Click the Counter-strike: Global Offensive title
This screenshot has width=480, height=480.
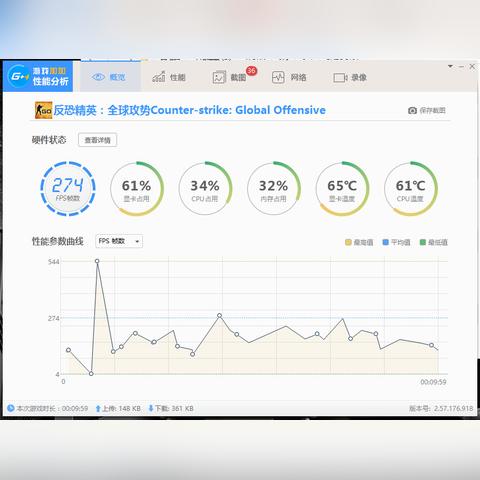(x=190, y=110)
